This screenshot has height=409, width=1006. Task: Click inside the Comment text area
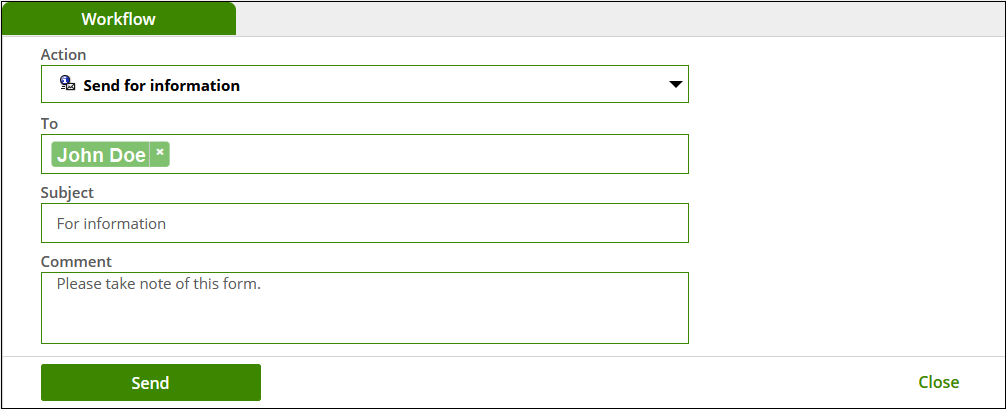pyautogui.click(x=364, y=308)
